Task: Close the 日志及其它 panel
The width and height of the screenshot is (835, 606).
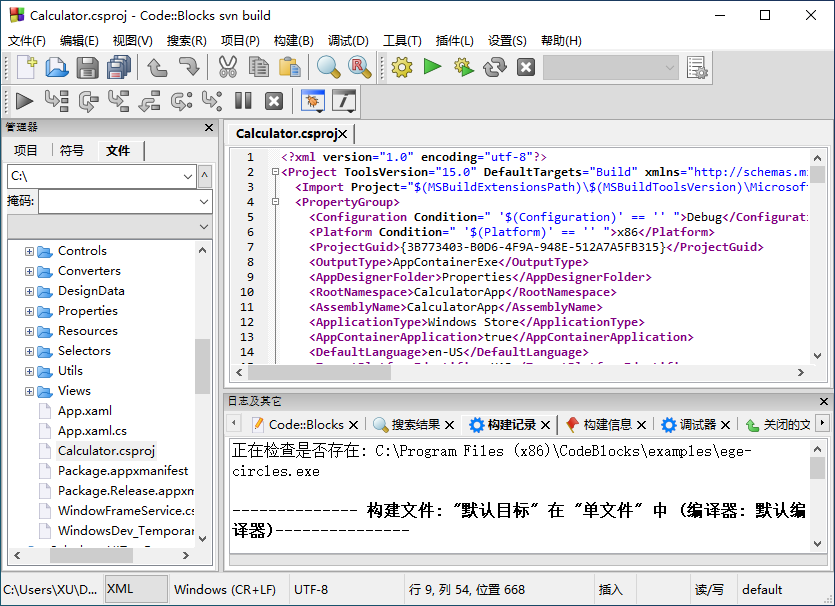Action: point(823,401)
